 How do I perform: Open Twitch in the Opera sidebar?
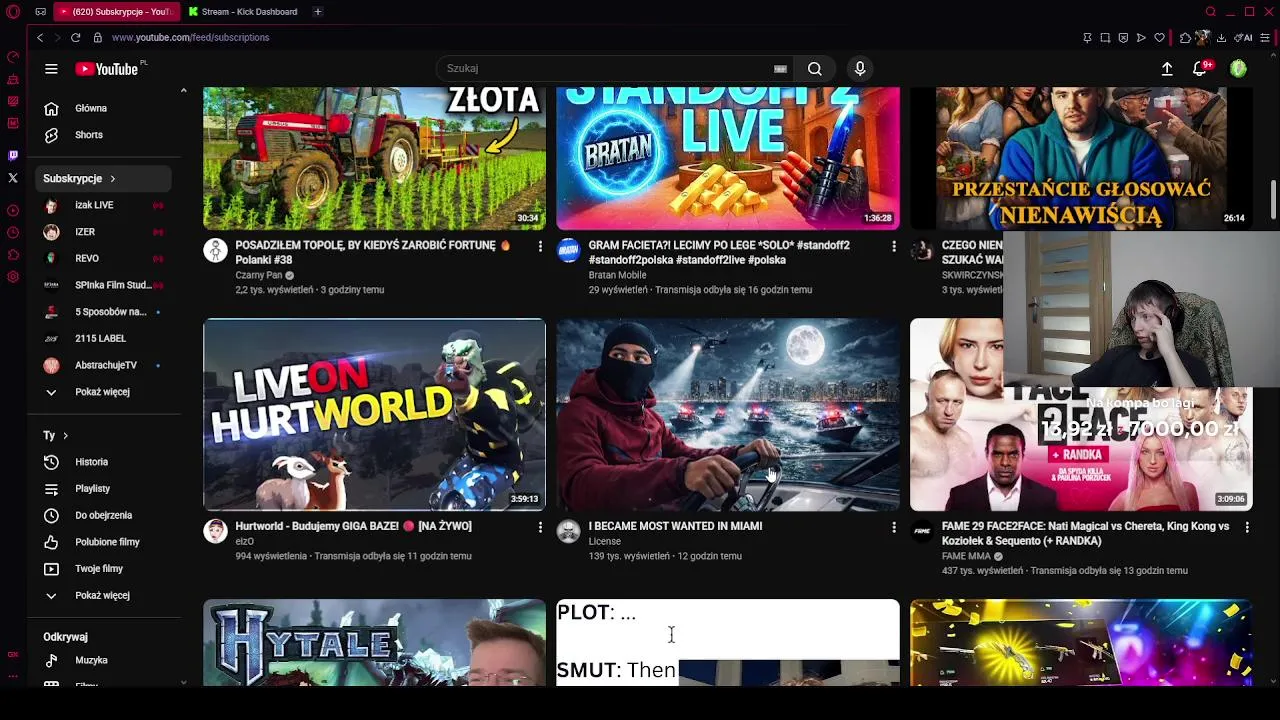tap(13, 156)
